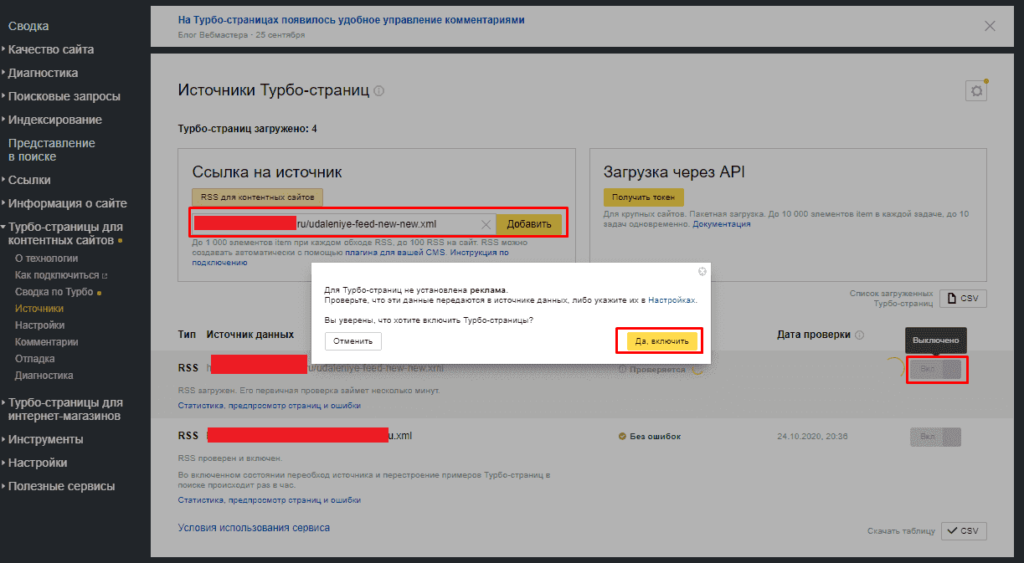Download the table as CSV

pyautogui.click(x=963, y=531)
